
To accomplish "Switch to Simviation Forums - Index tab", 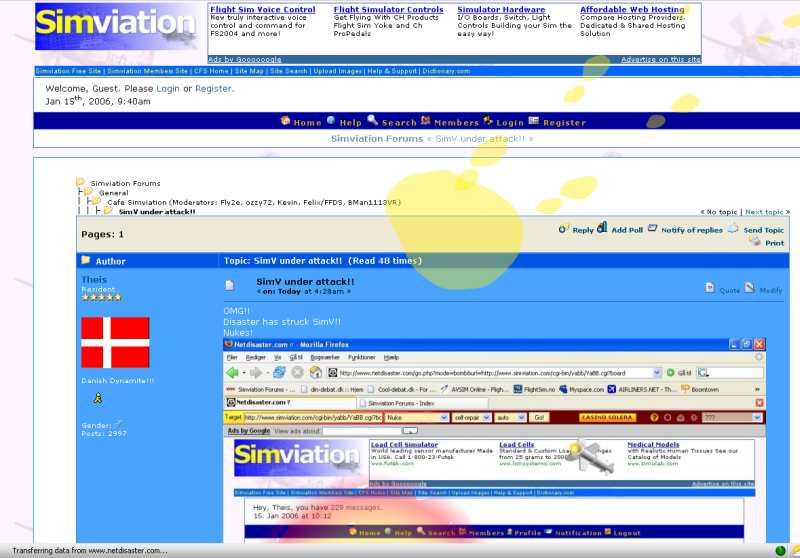I will coord(421,403).
